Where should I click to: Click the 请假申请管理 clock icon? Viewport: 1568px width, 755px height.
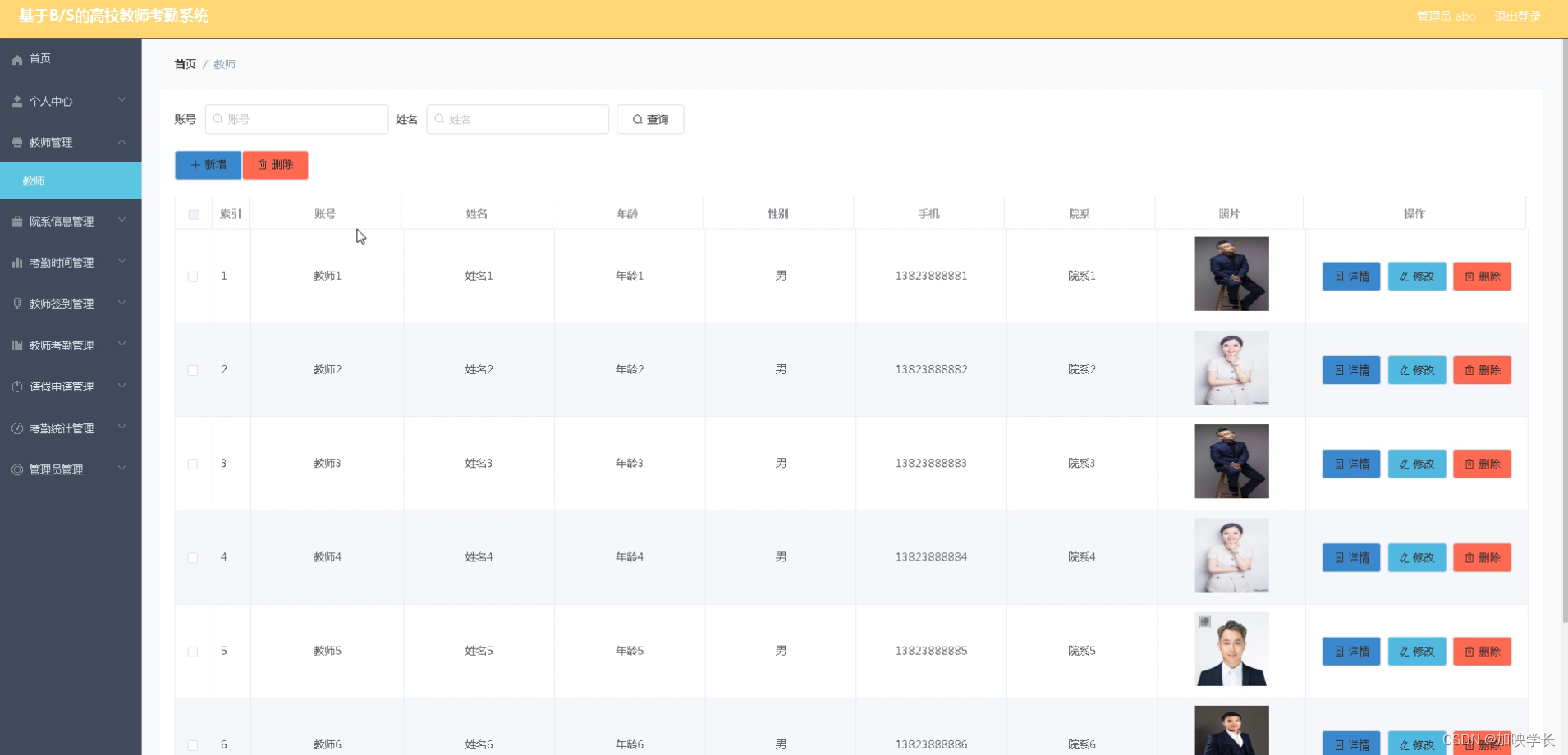(16, 386)
